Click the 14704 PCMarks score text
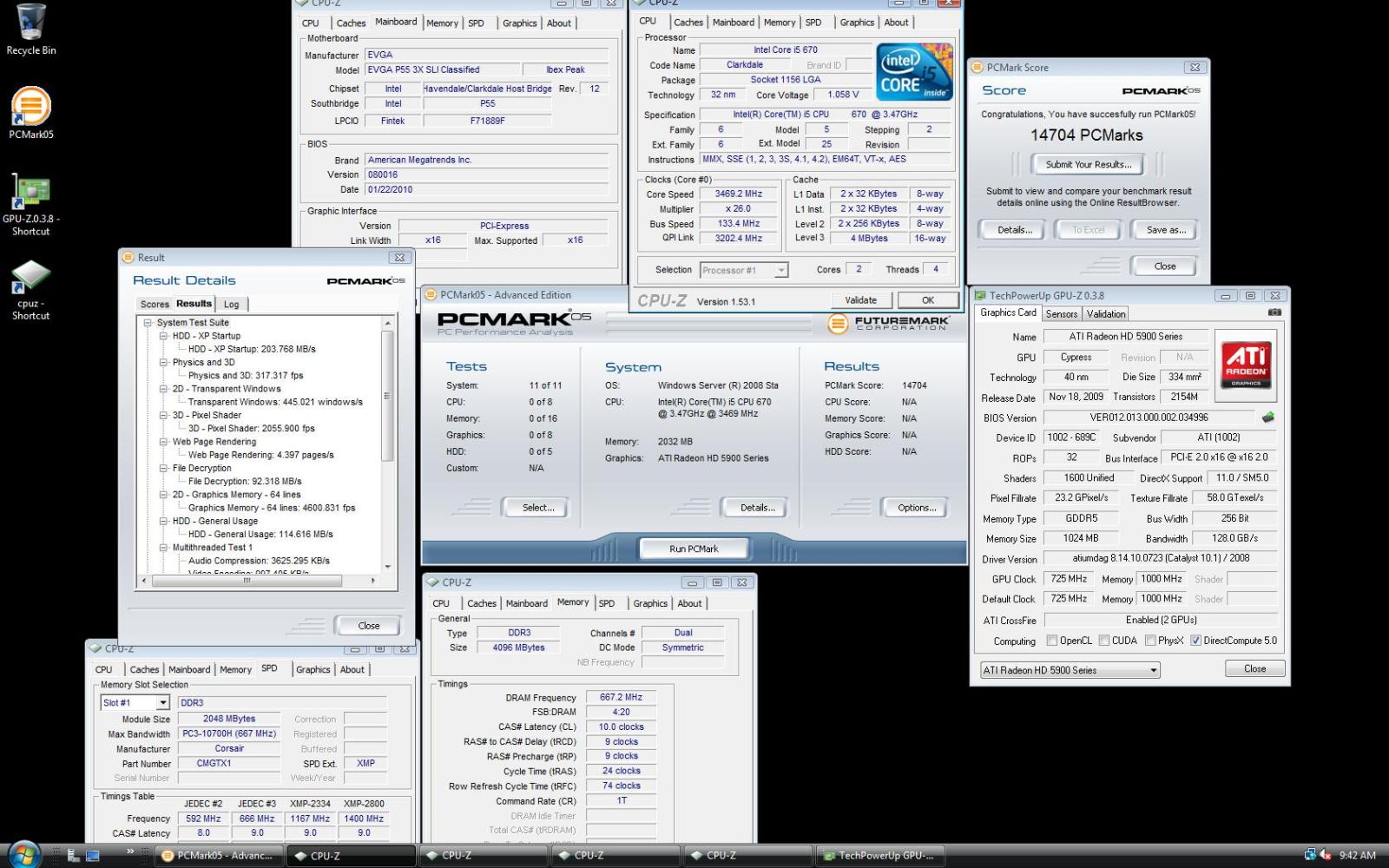Image resolution: width=1389 pixels, height=868 pixels. click(1086, 135)
